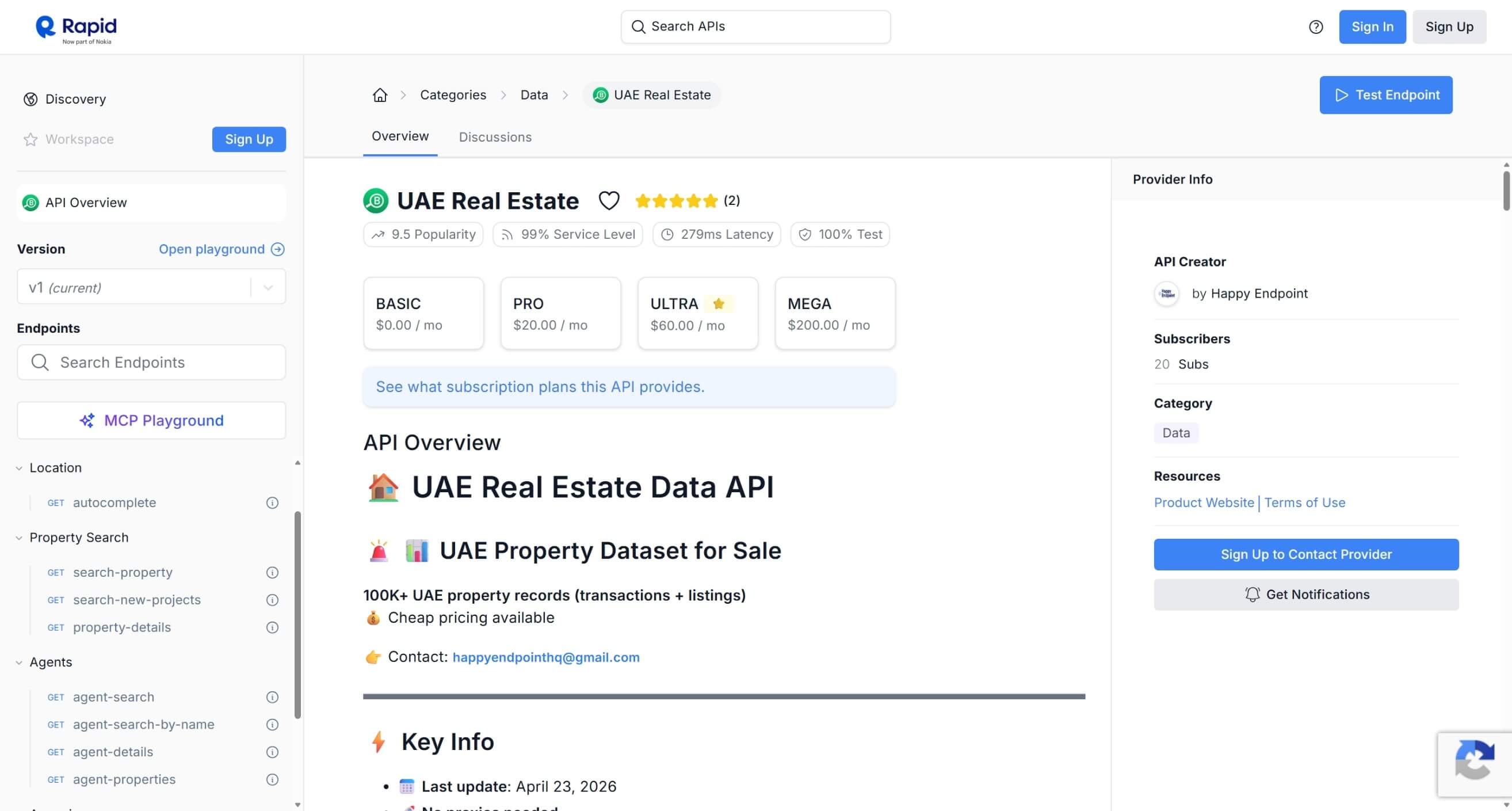
Task: Collapse the Agents endpoint group
Action: coord(19,662)
